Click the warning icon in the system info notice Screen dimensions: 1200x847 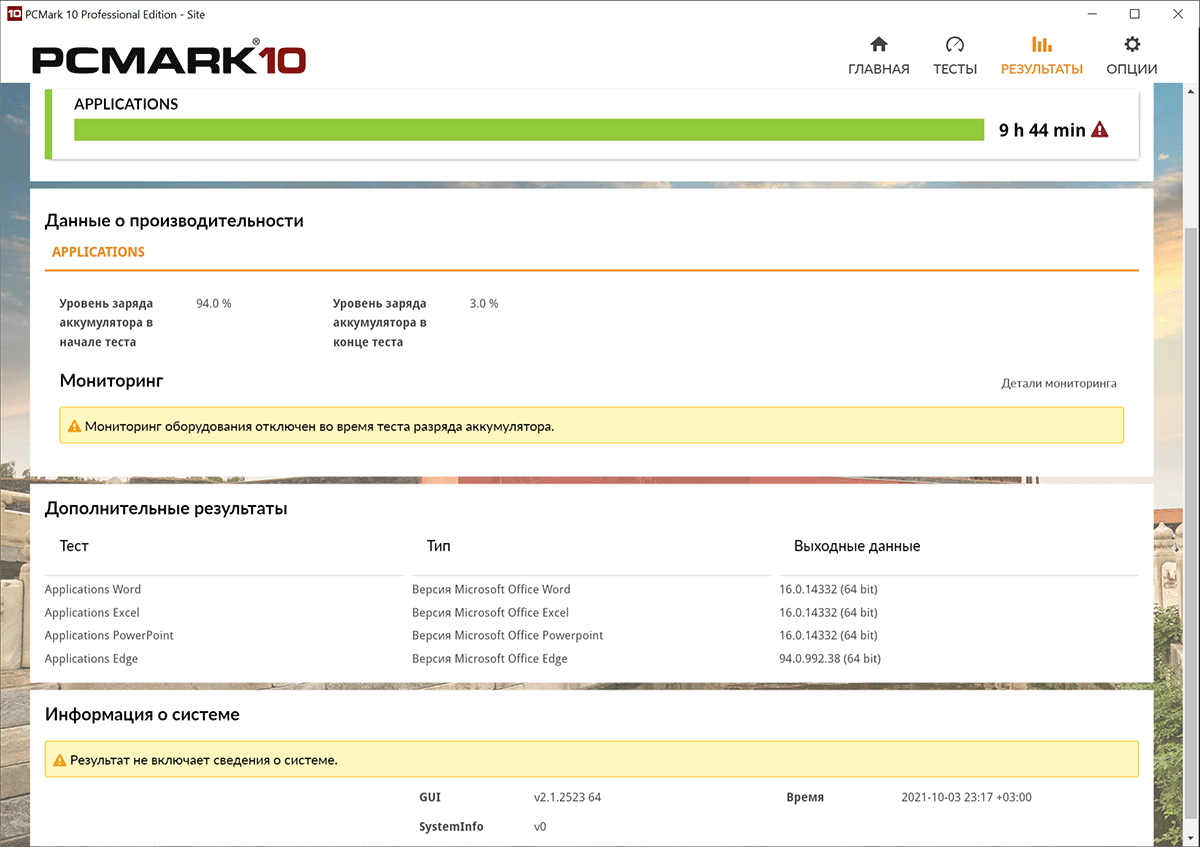tap(59, 760)
